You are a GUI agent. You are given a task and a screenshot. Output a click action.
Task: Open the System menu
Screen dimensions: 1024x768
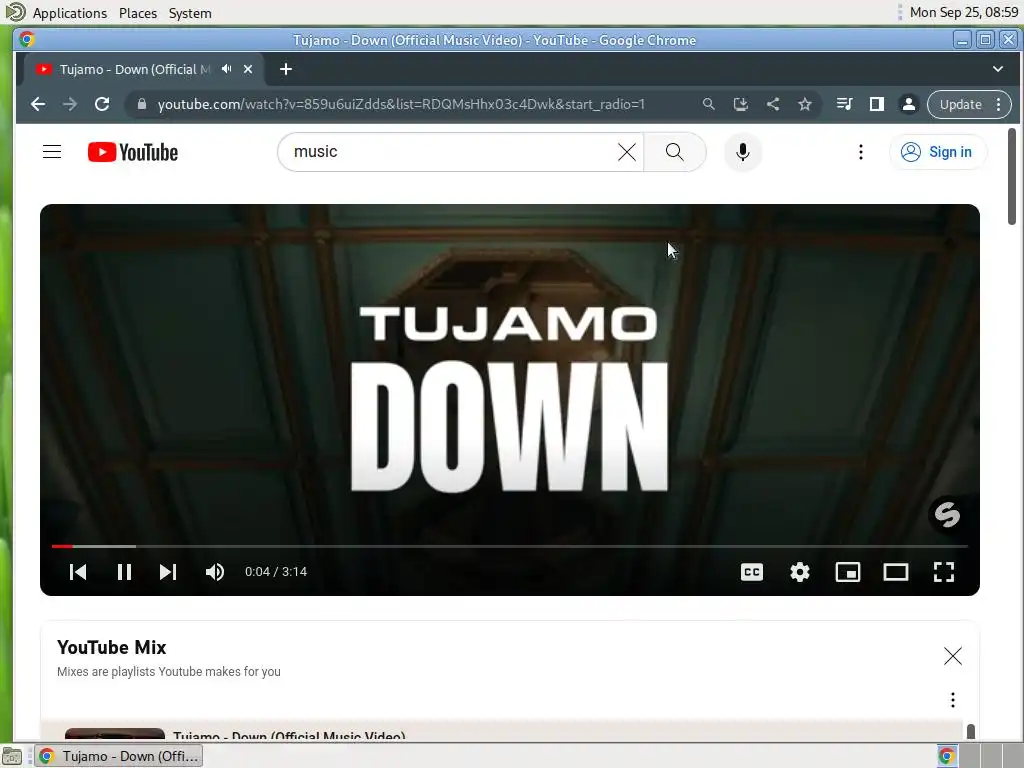(x=190, y=13)
